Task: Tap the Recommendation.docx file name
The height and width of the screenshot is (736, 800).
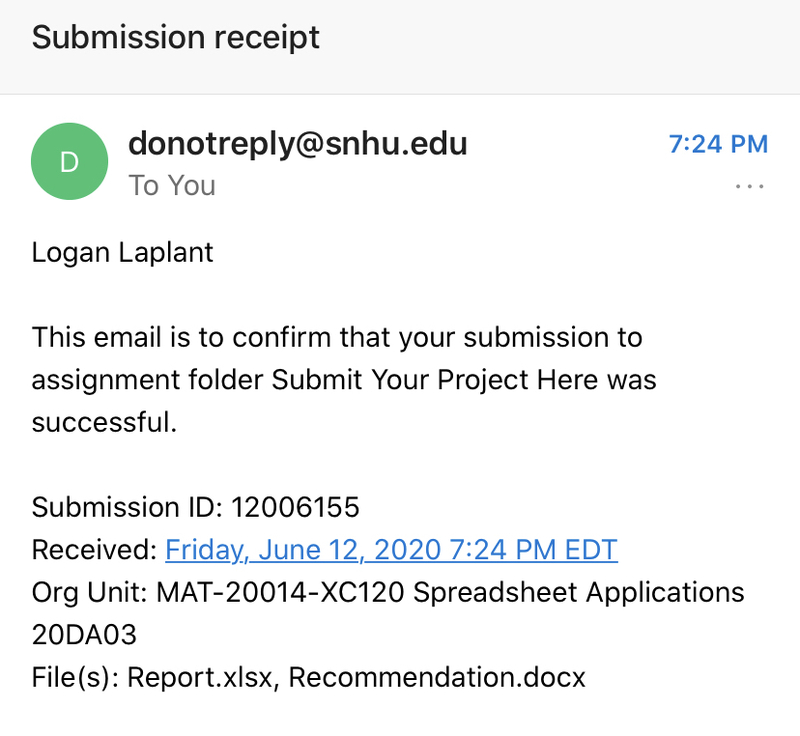Action: tap(437, 677)
